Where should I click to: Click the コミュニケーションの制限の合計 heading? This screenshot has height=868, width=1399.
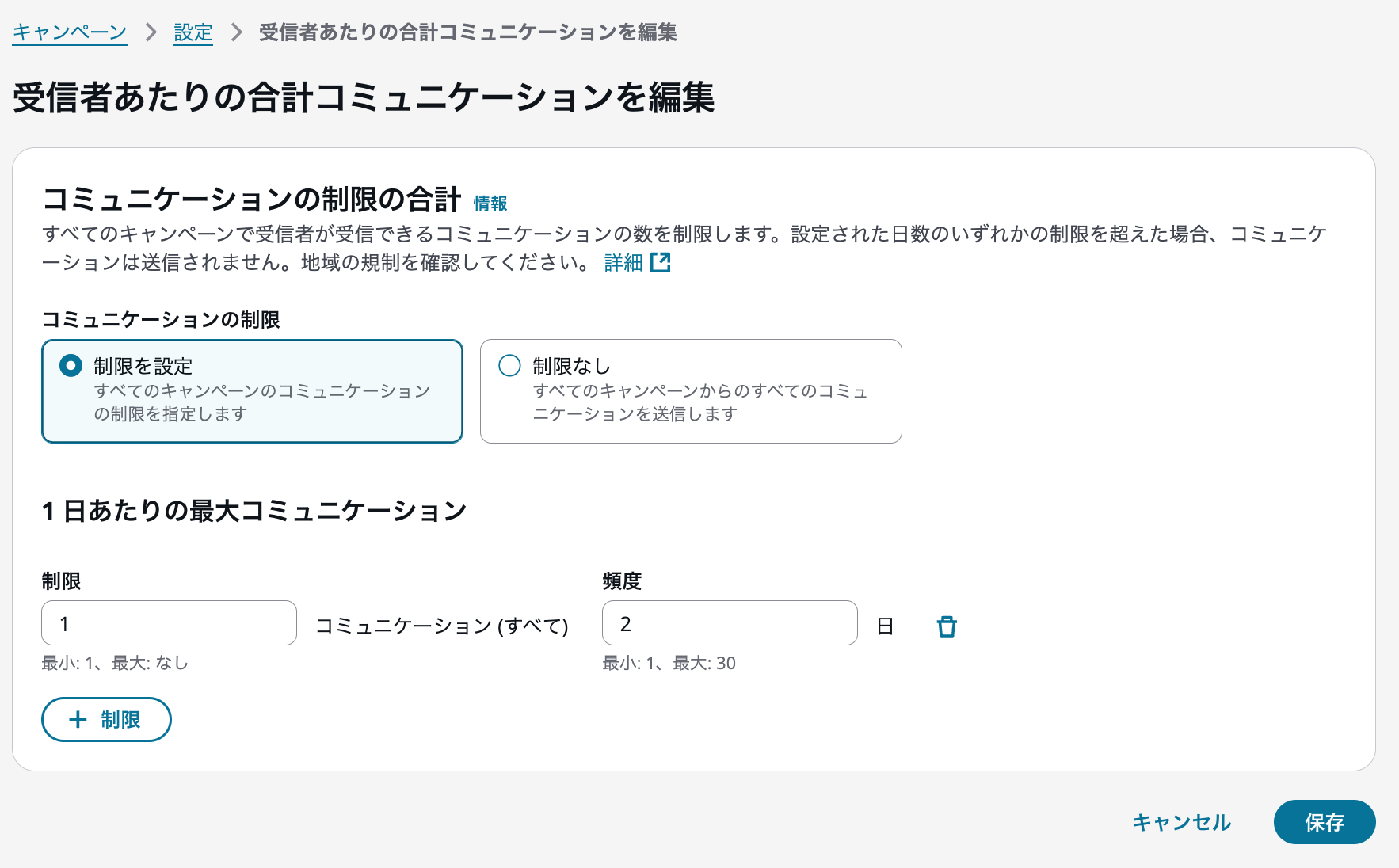coord(252,200)
